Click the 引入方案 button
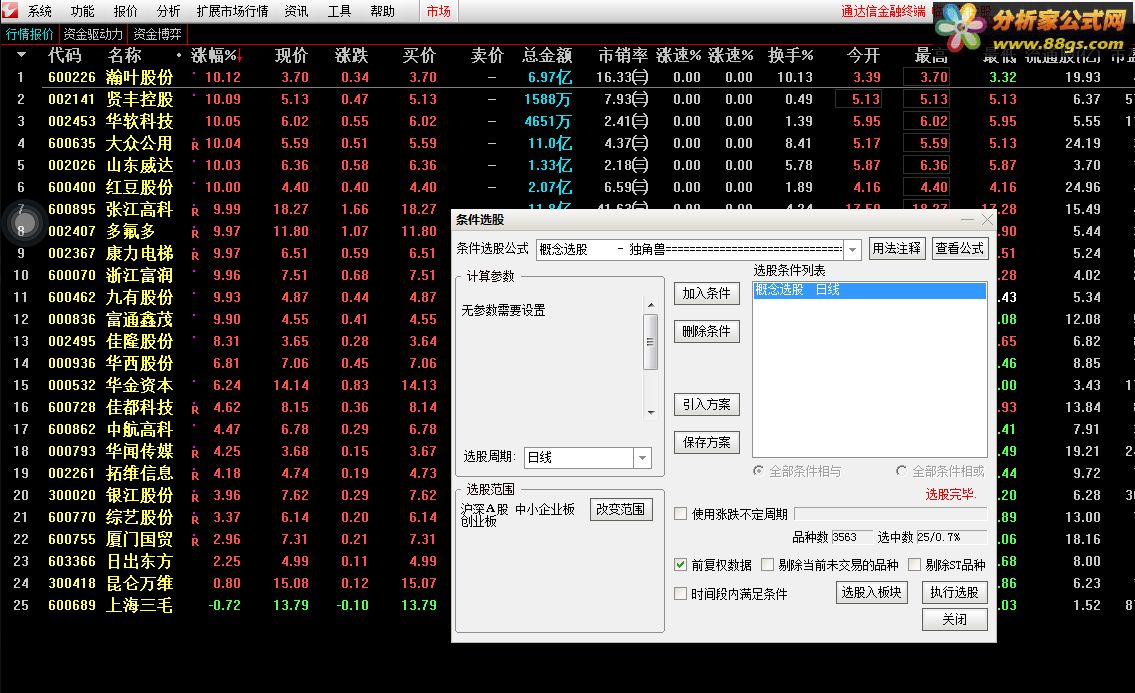The height and width of the screenshot is (693, 1135). point(706,404)
